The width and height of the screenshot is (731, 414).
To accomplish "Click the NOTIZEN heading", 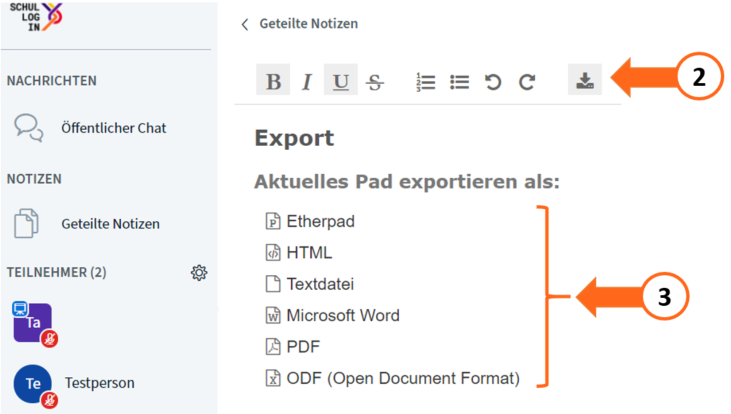I will tap(34, 179).
